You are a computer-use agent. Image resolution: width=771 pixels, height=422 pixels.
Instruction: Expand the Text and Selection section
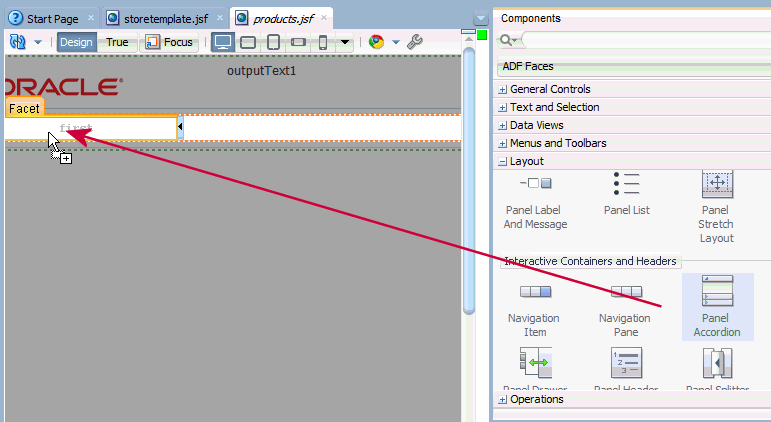(x=503, y=108)
